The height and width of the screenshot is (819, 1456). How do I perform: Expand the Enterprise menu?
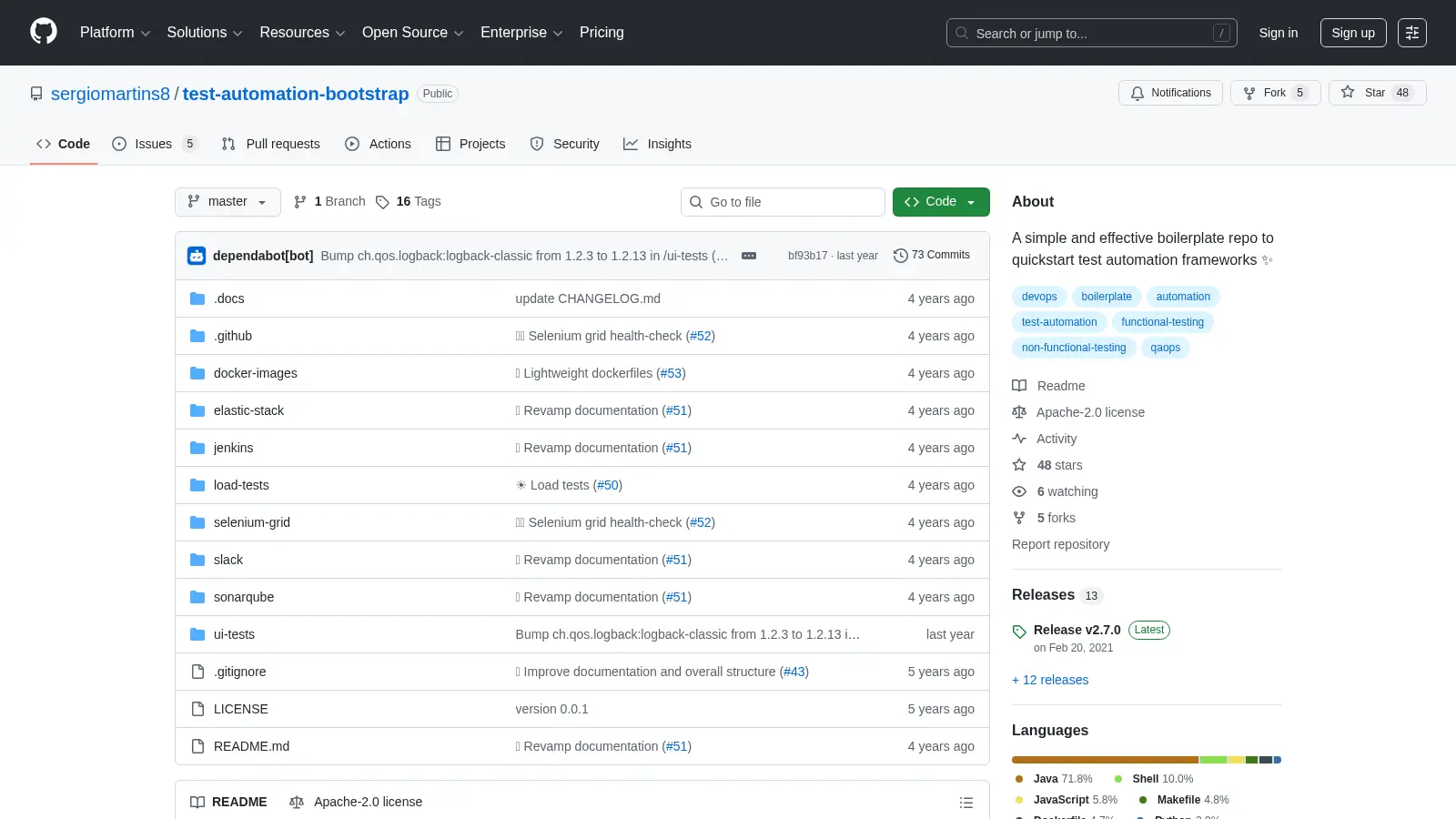[521, 33]
